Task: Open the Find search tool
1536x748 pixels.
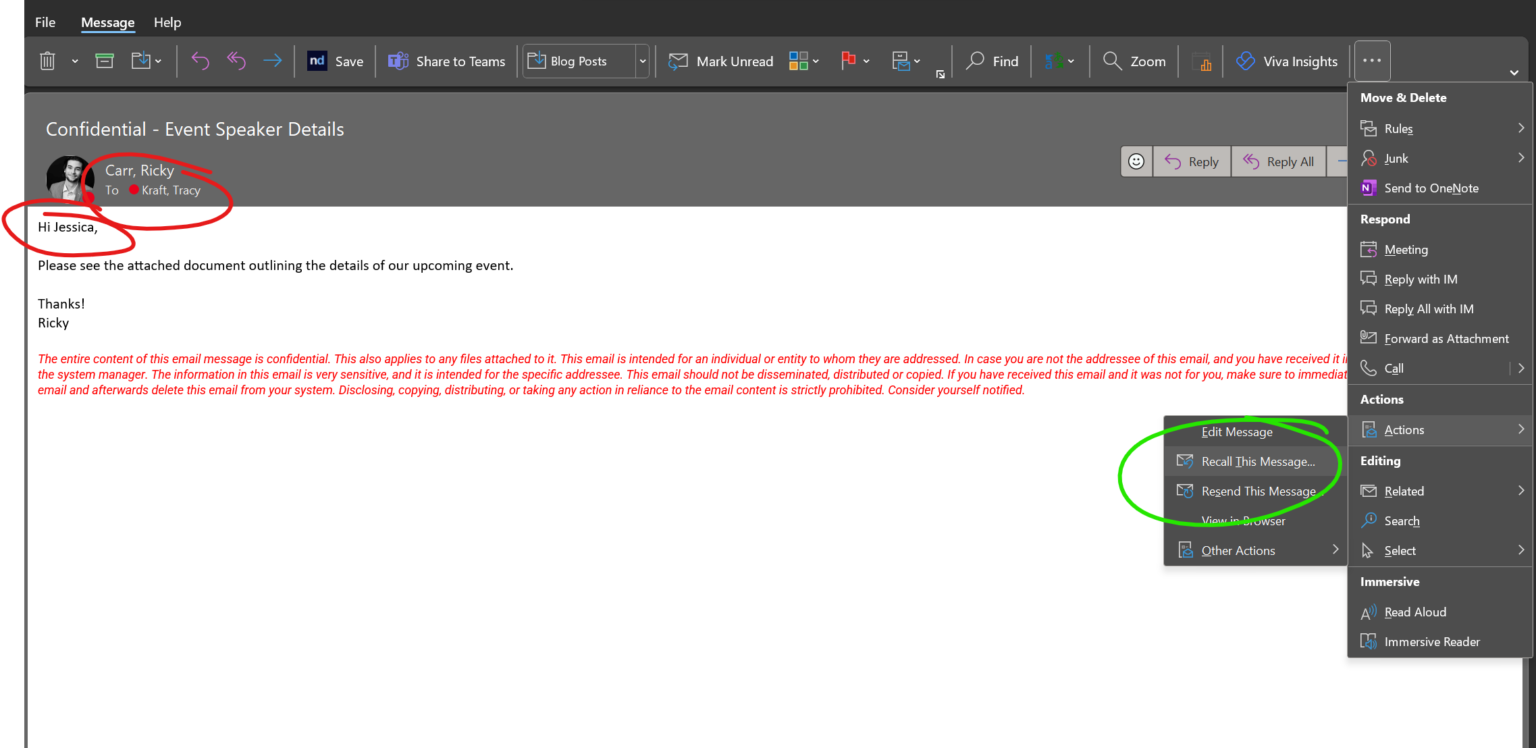Action: [x=991, y=61]
